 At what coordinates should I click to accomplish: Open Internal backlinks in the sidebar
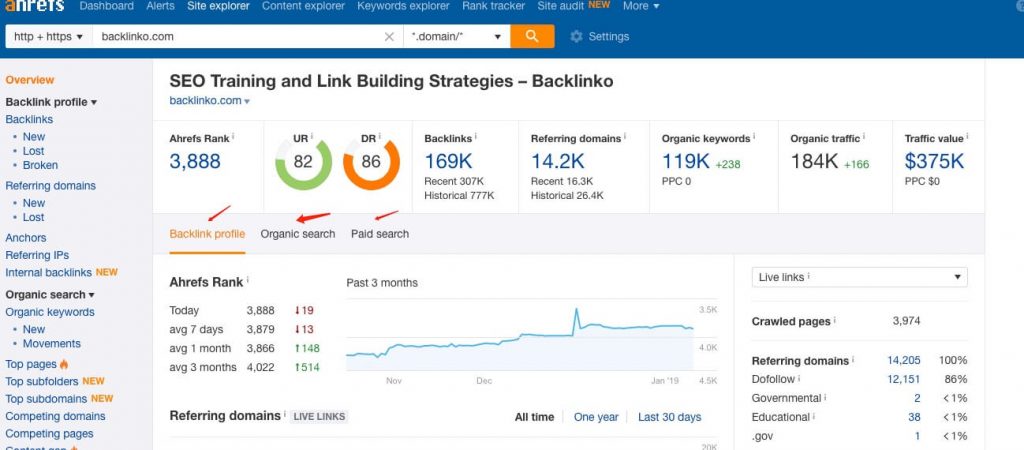point(48,272)
